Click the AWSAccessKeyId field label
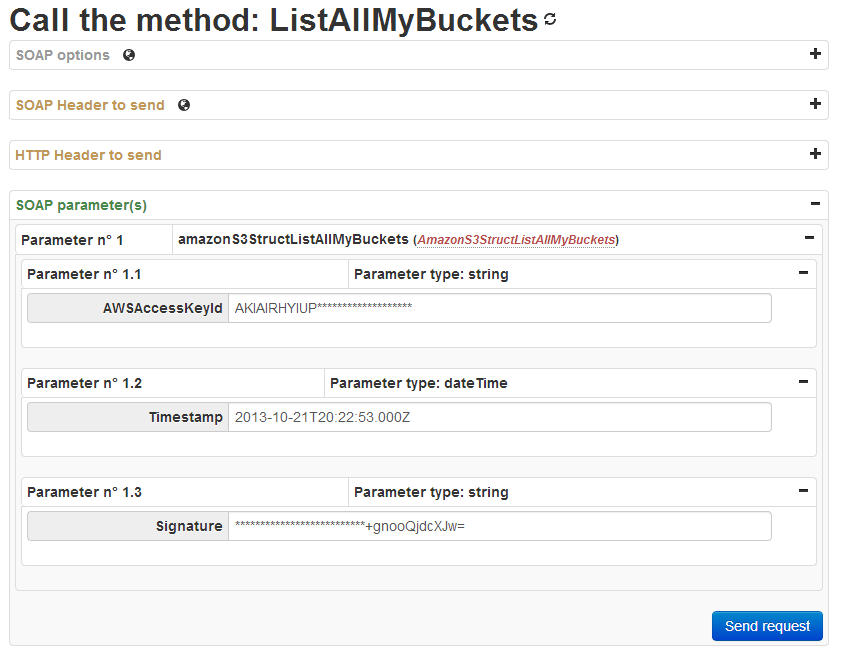This screenshot has width=842, height=657. pos(163,308)
